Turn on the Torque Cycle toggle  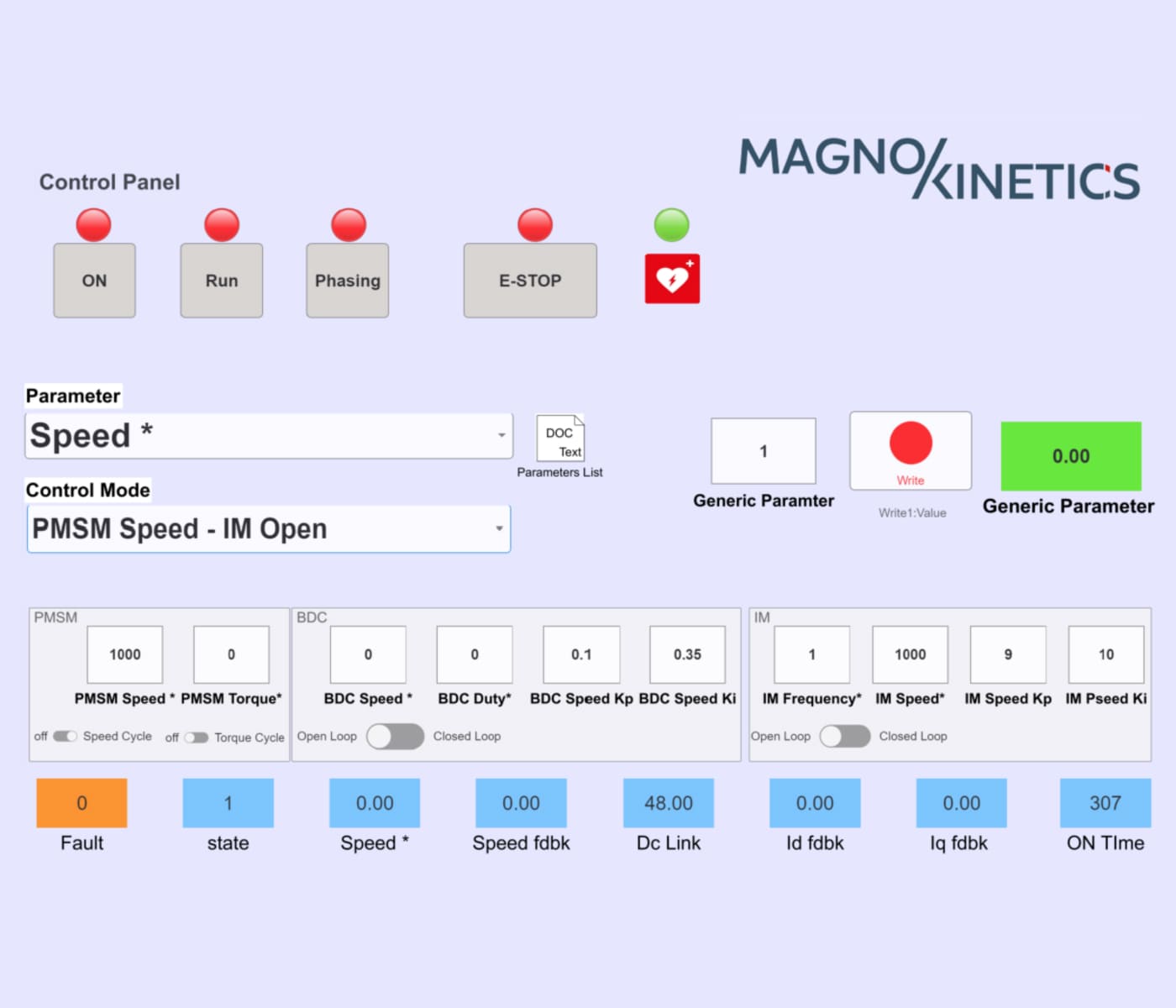[197, 738]
